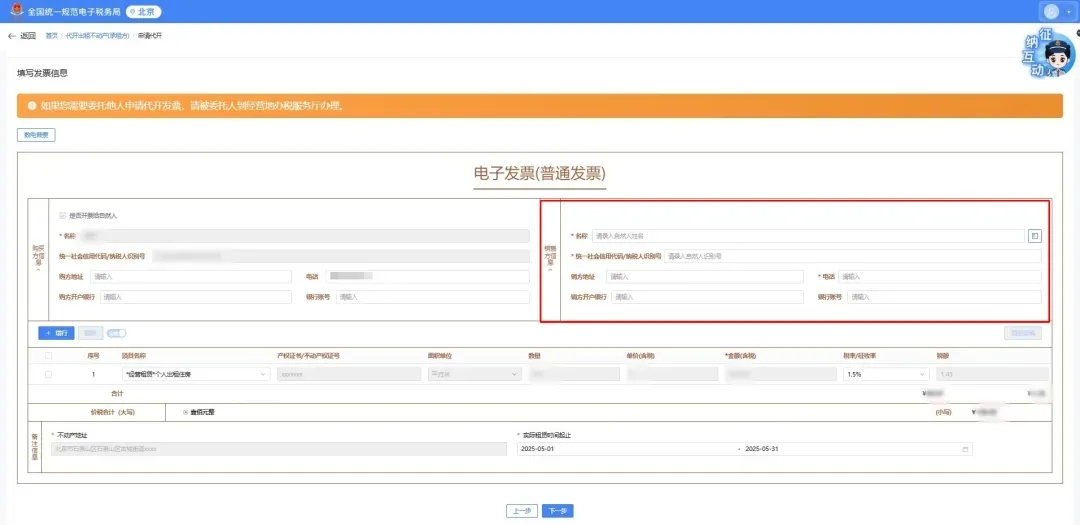Check the select-all checkbox in table header

(48, 355)
